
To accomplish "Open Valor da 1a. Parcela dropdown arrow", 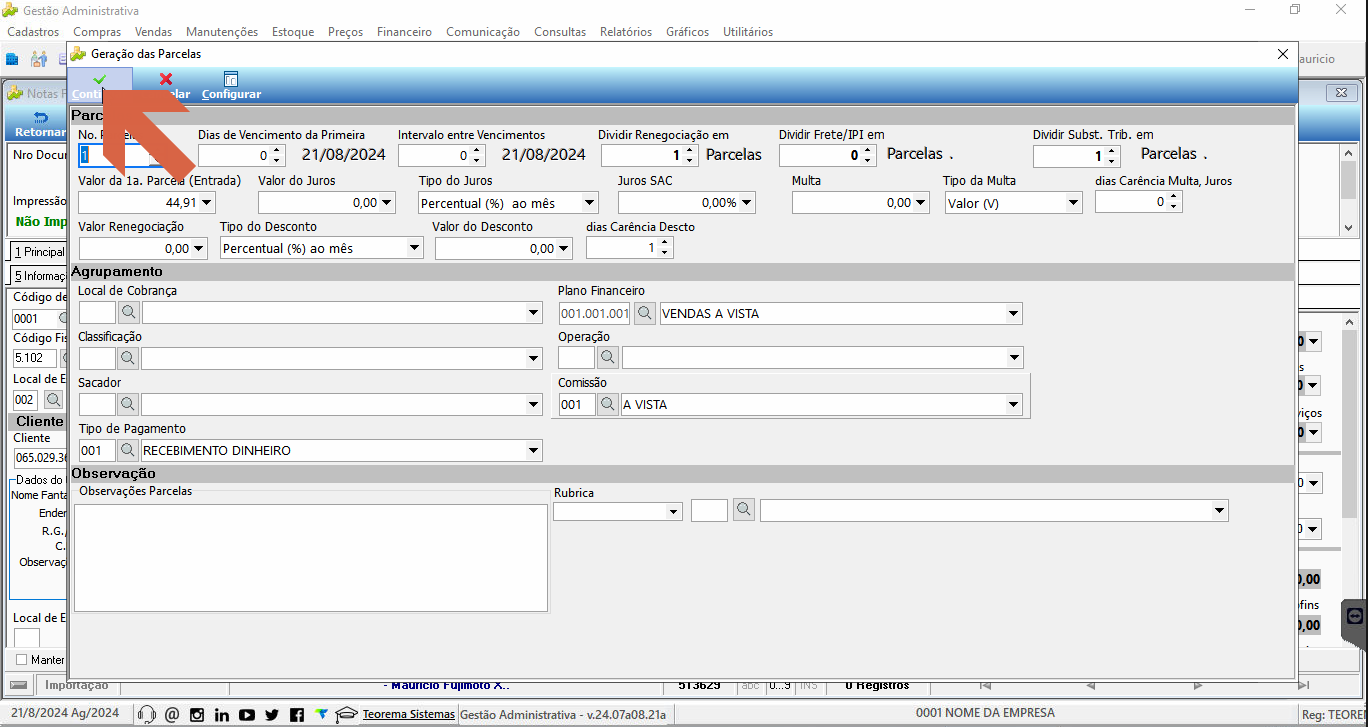I will point(206,202).
